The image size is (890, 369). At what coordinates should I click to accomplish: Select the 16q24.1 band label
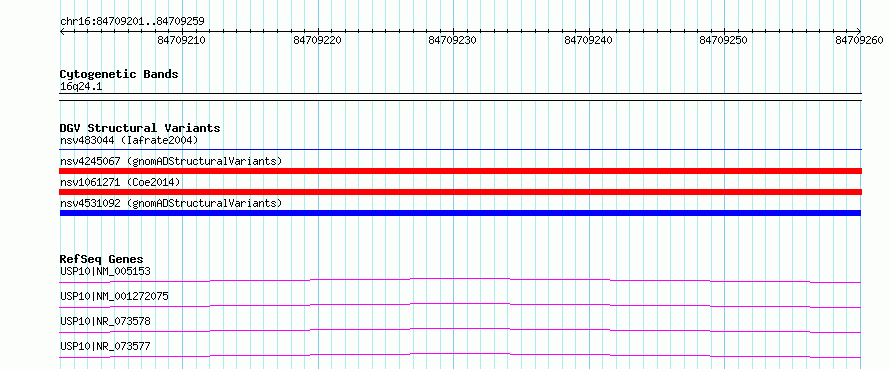click(81, 87)
